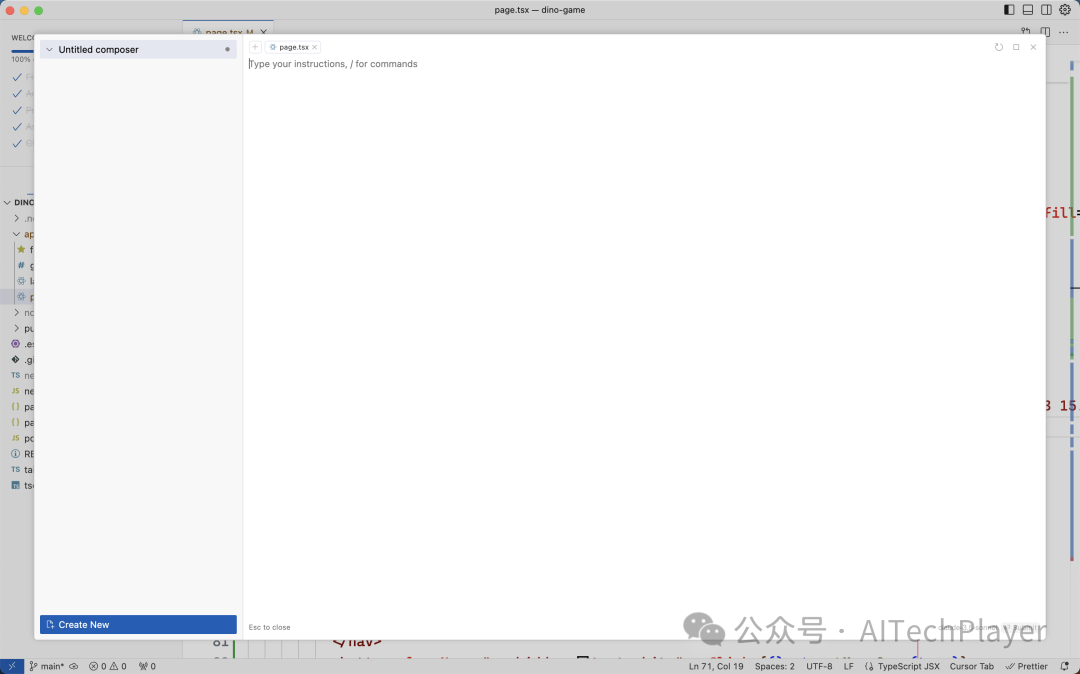Click the split editor icon
This screenshot has width=1080, height=674.
pos(1045,32)
